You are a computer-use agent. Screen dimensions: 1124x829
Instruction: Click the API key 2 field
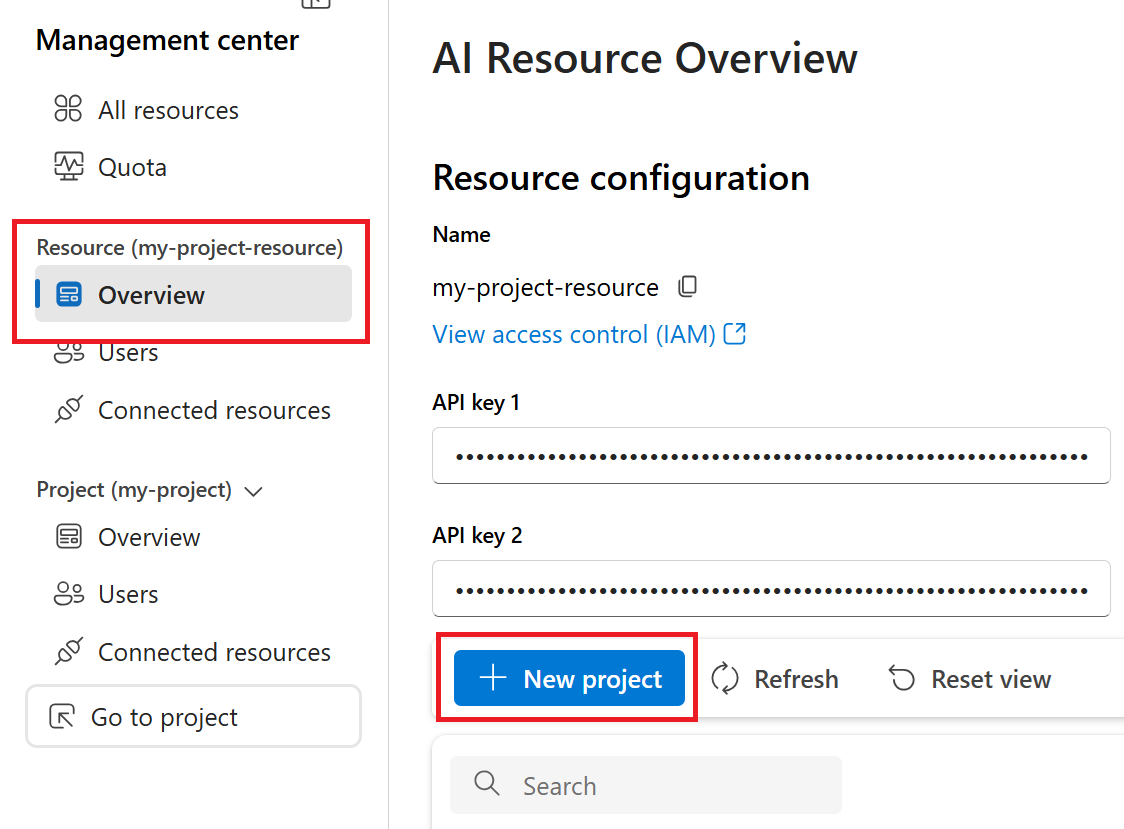click(771, 589)
